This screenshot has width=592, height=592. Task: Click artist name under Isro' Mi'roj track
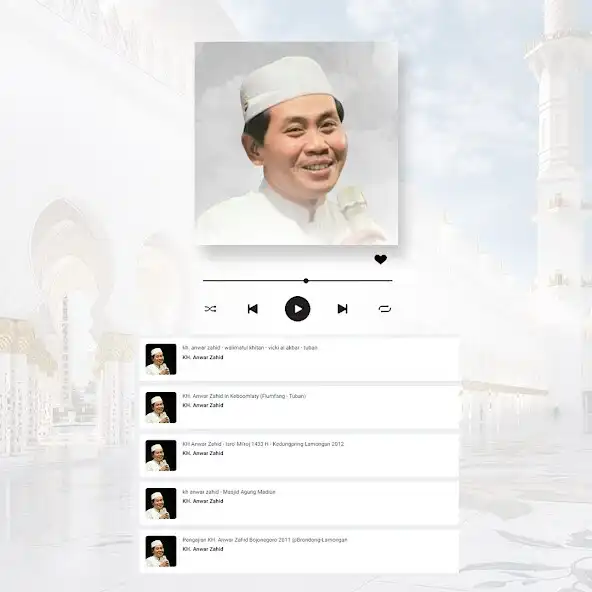203,453
